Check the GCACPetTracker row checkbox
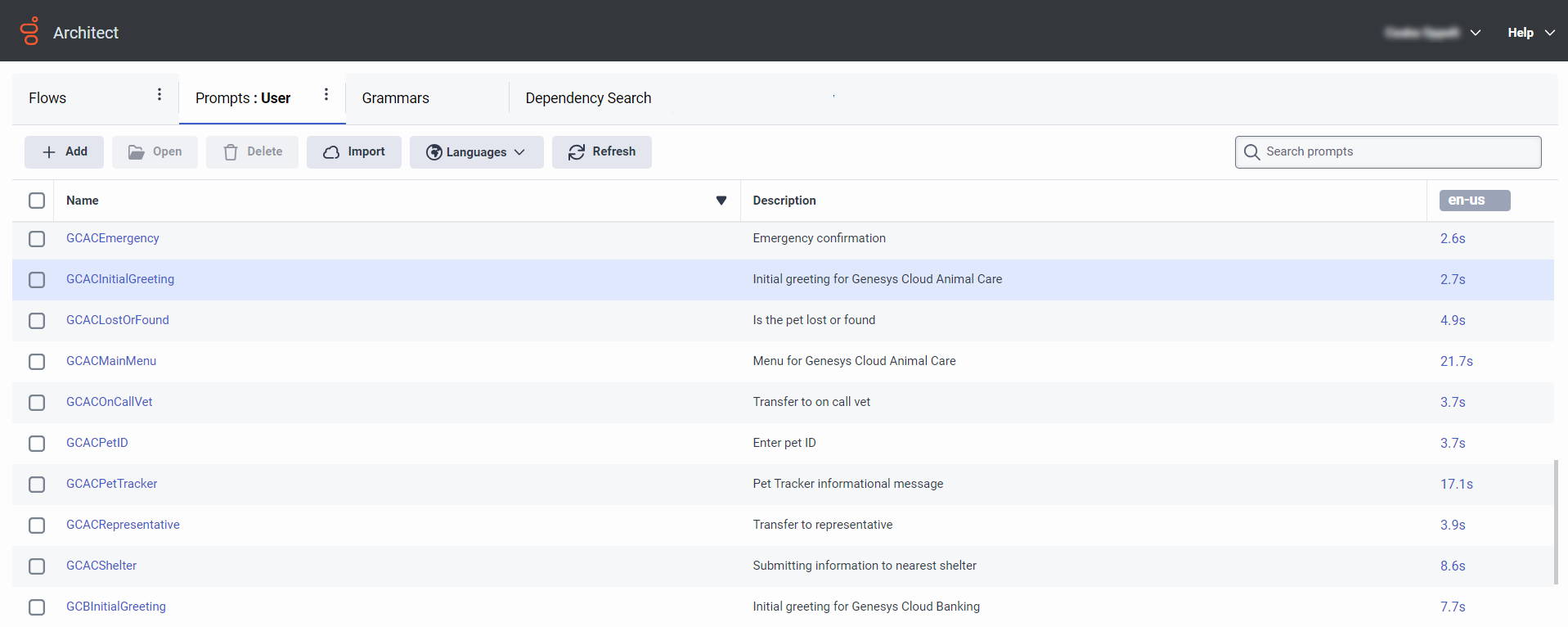Image resolution: width=1568 pixels, height=627 pixels. 37,485
